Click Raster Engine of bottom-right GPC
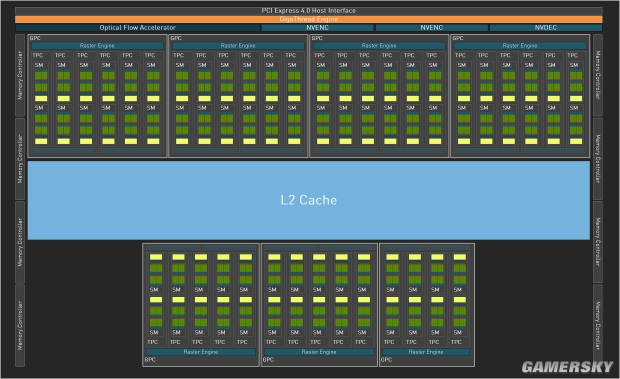Screen dimensions: 620x379 tap(426, 352)
